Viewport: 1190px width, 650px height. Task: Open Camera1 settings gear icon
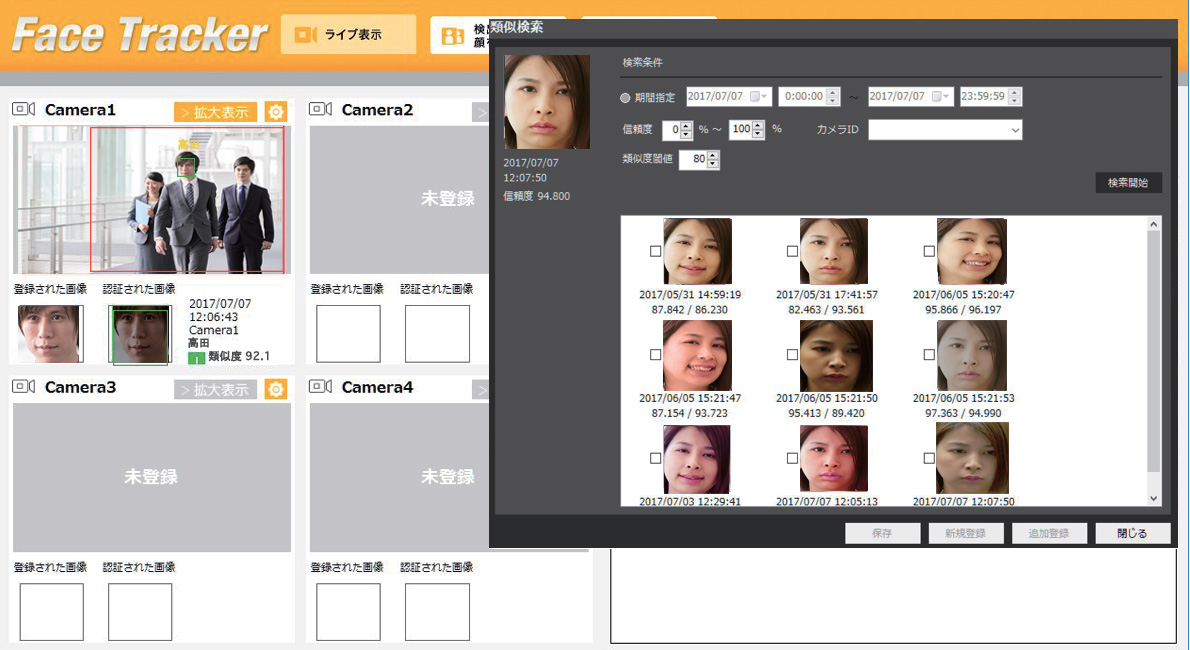pos(275,112)
